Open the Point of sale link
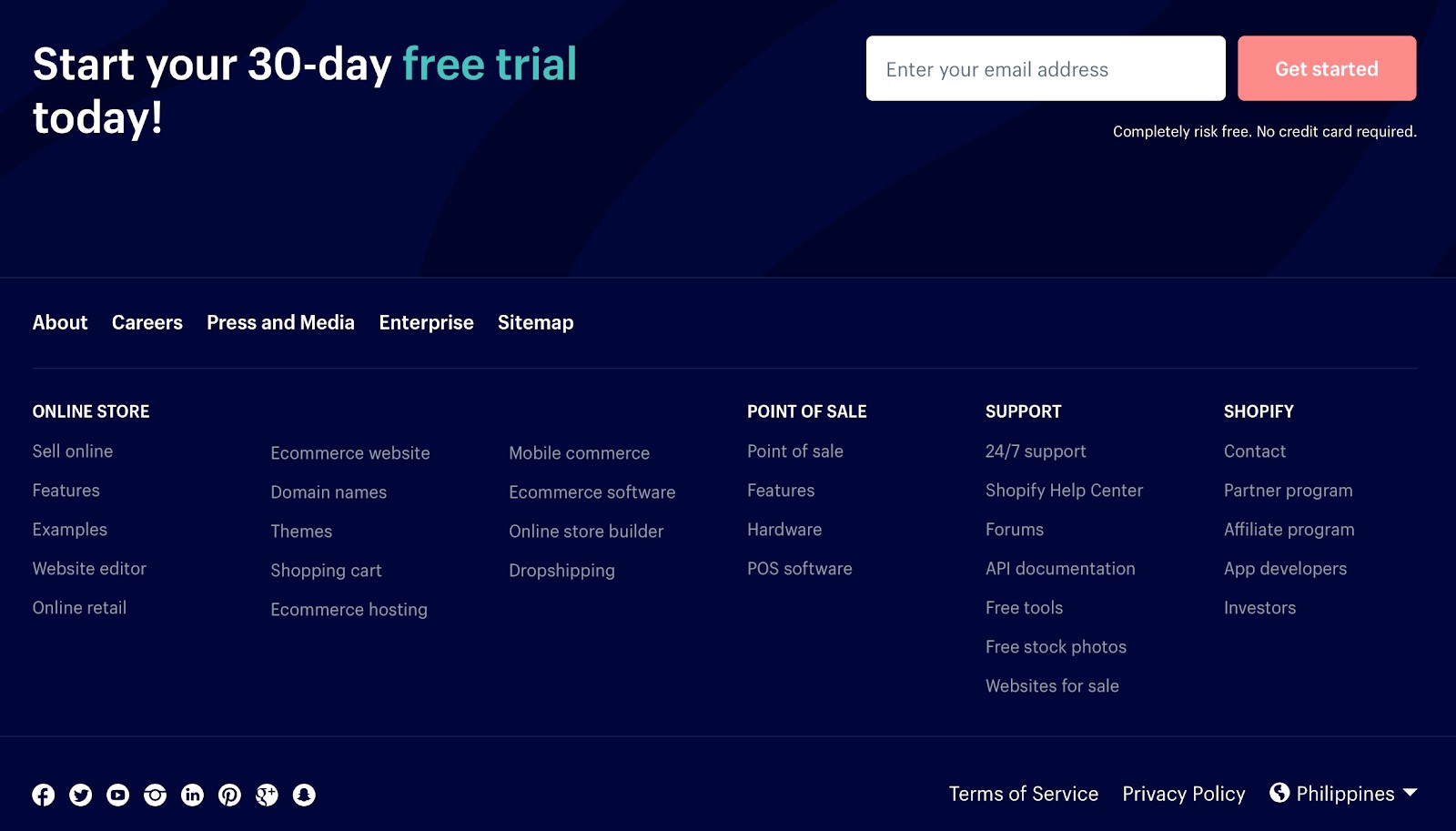1456x831 pixels. click(795, 451)
